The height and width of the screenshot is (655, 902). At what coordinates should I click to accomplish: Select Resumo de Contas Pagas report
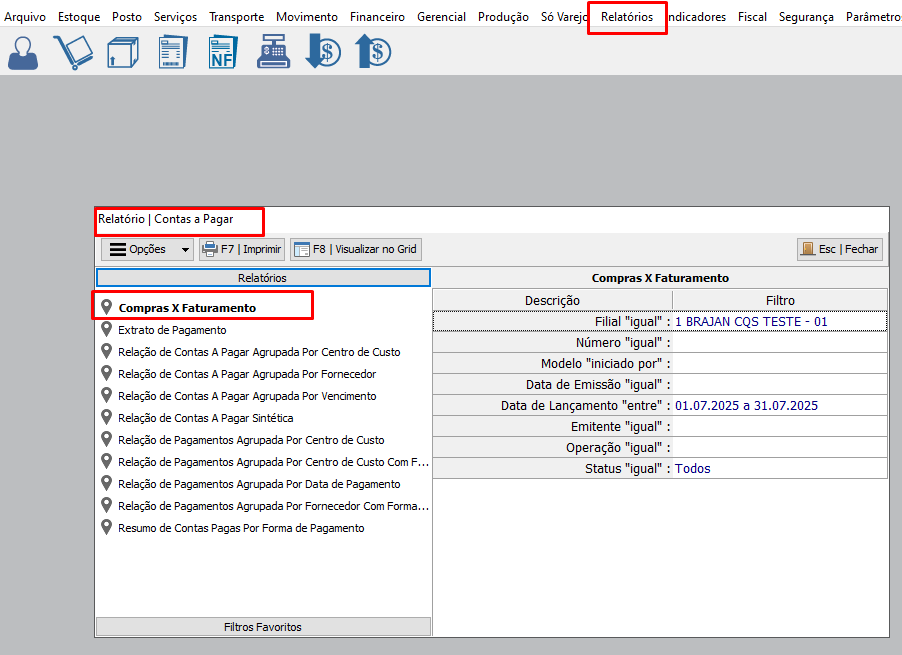[x=241, y=528]
